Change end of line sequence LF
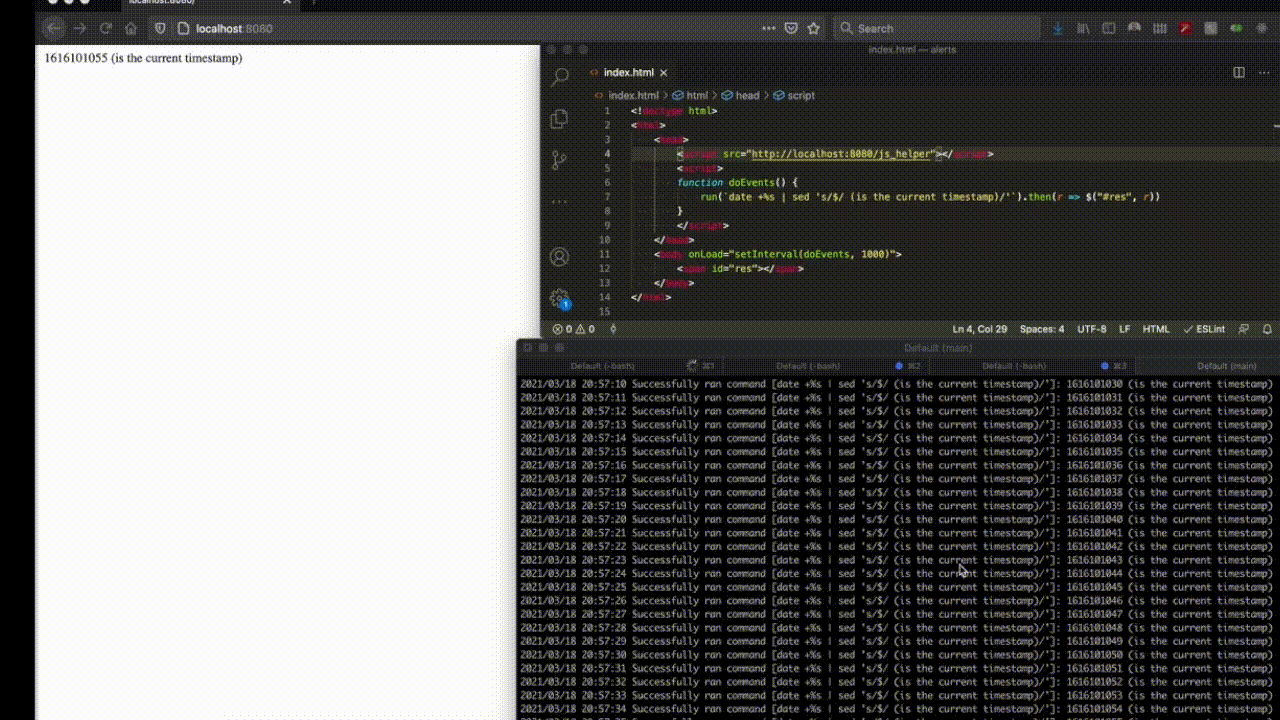Viewport: 1280px width, 720px height. click(x=1125, y=329)
